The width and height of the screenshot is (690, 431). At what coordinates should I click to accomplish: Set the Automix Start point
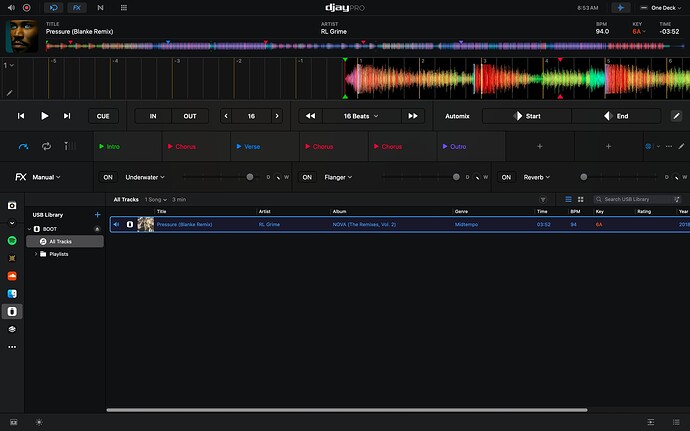point(527,116)
